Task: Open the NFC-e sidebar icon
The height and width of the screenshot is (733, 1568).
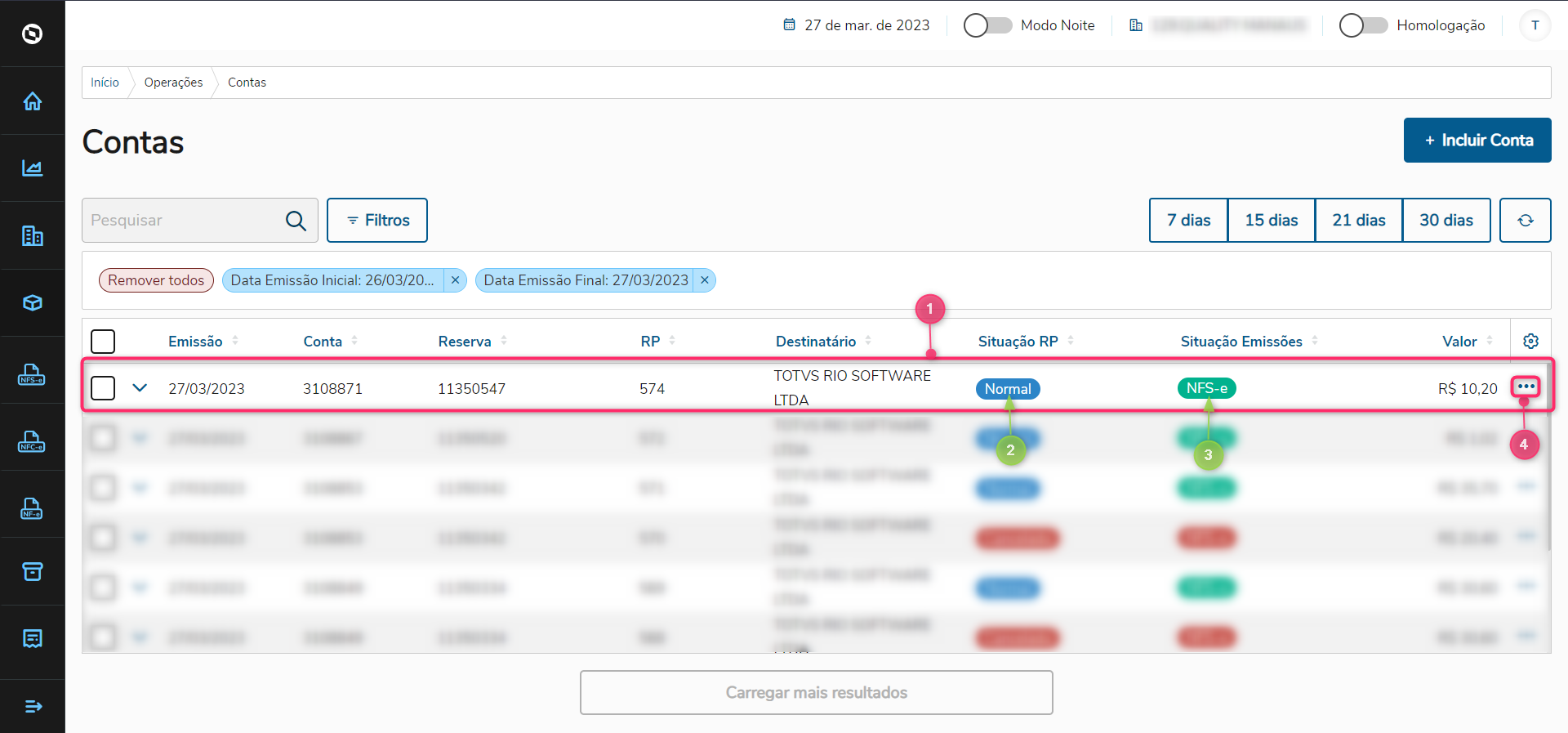Action: [x=32, y=441]
